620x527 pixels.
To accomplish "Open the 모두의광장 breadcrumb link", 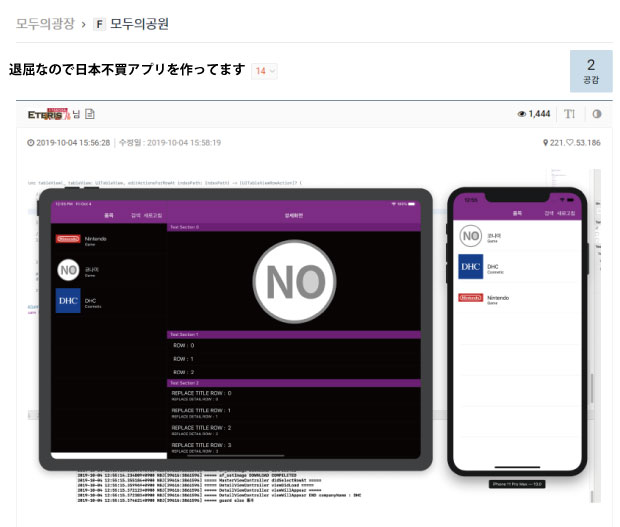I will [x=45, y=23].
